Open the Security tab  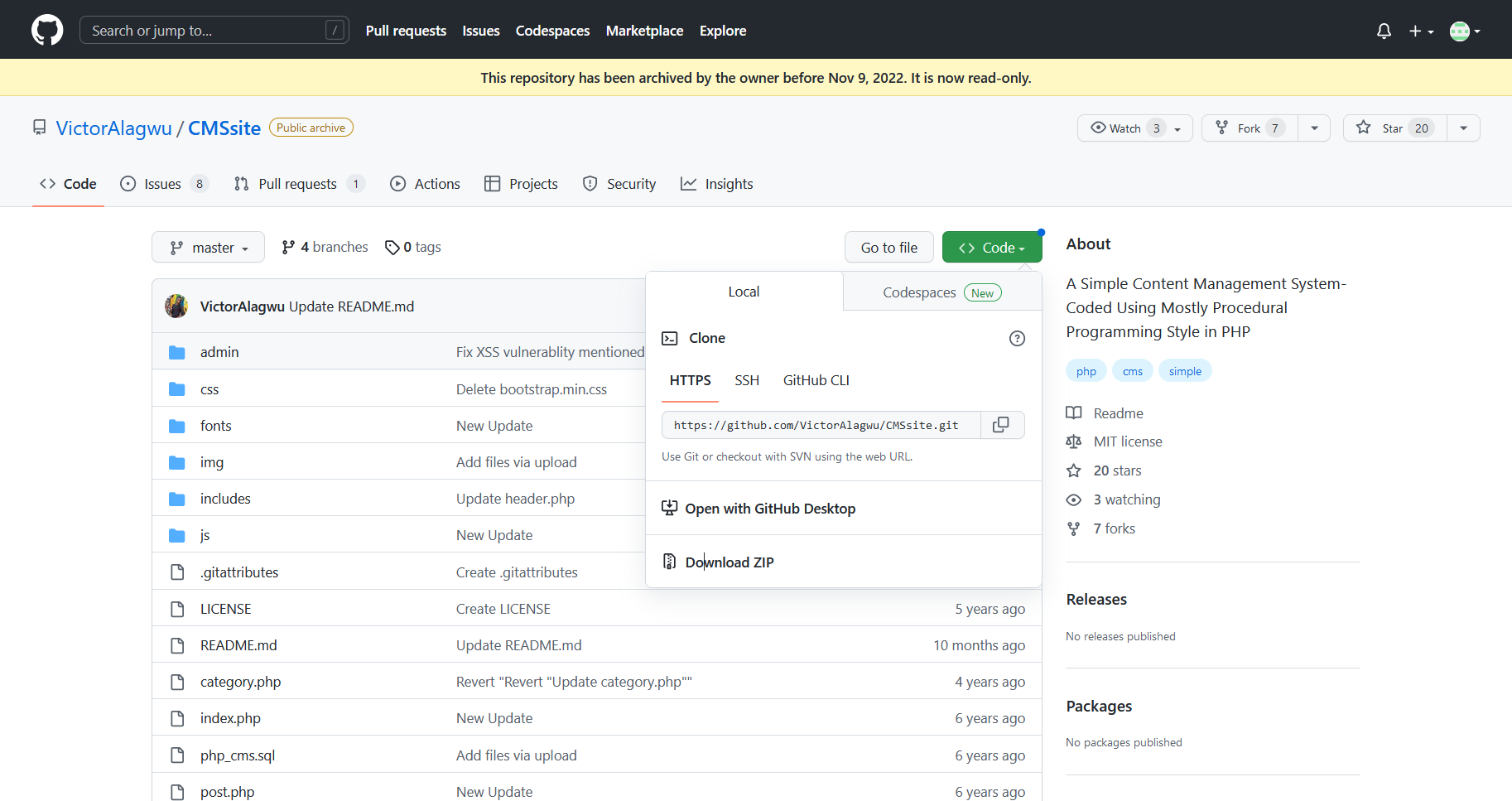[x=619, y=184]
